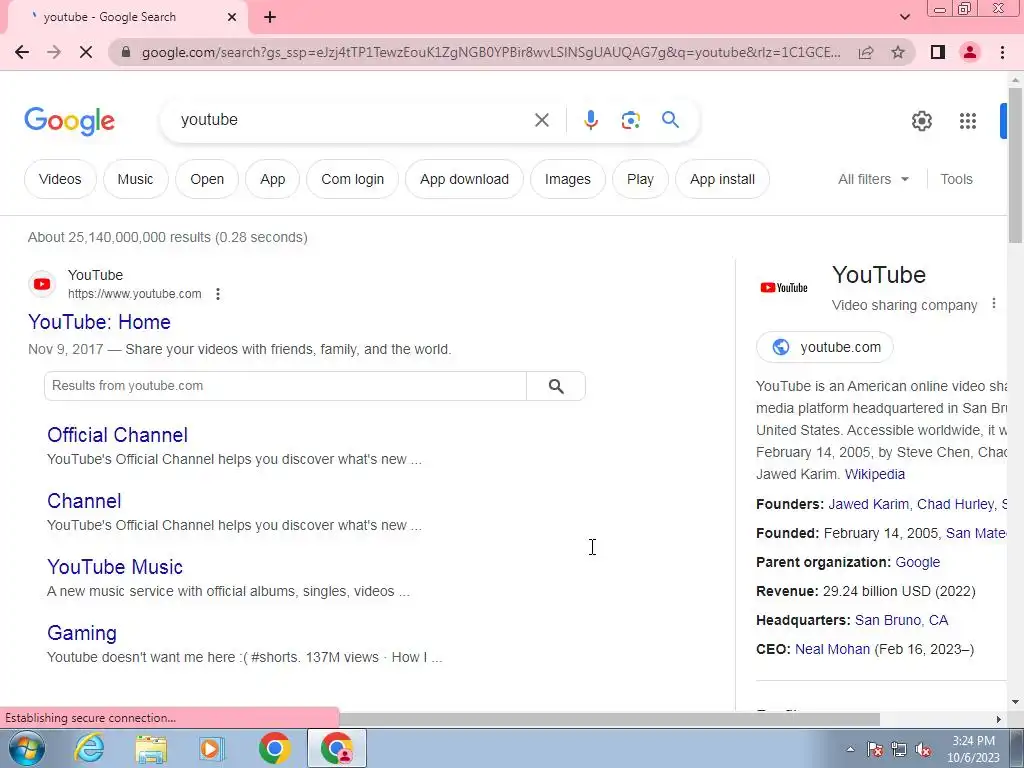Click the forward navigation arrow
The height and width of the screenshot is (768, 1024).
click(x=54, y=52)
